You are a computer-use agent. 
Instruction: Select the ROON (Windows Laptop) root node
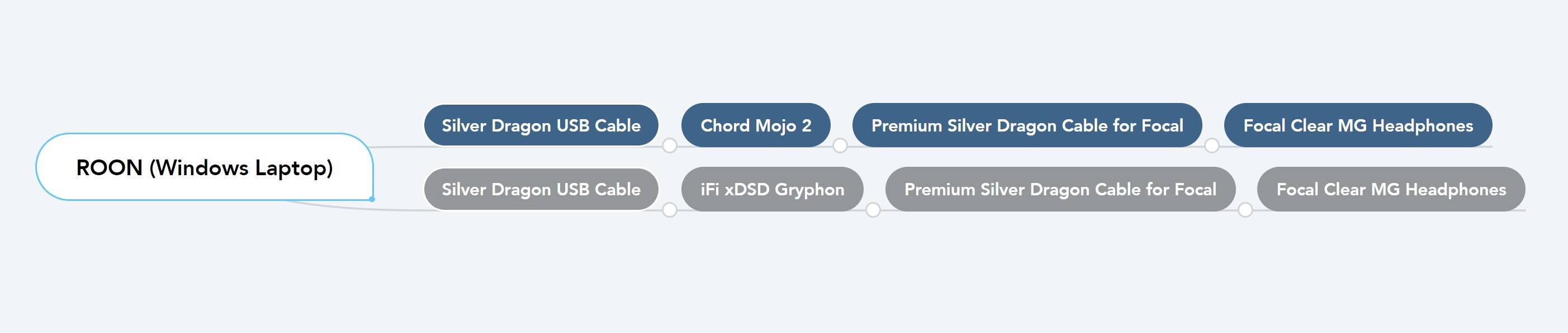tap(205, 167)
